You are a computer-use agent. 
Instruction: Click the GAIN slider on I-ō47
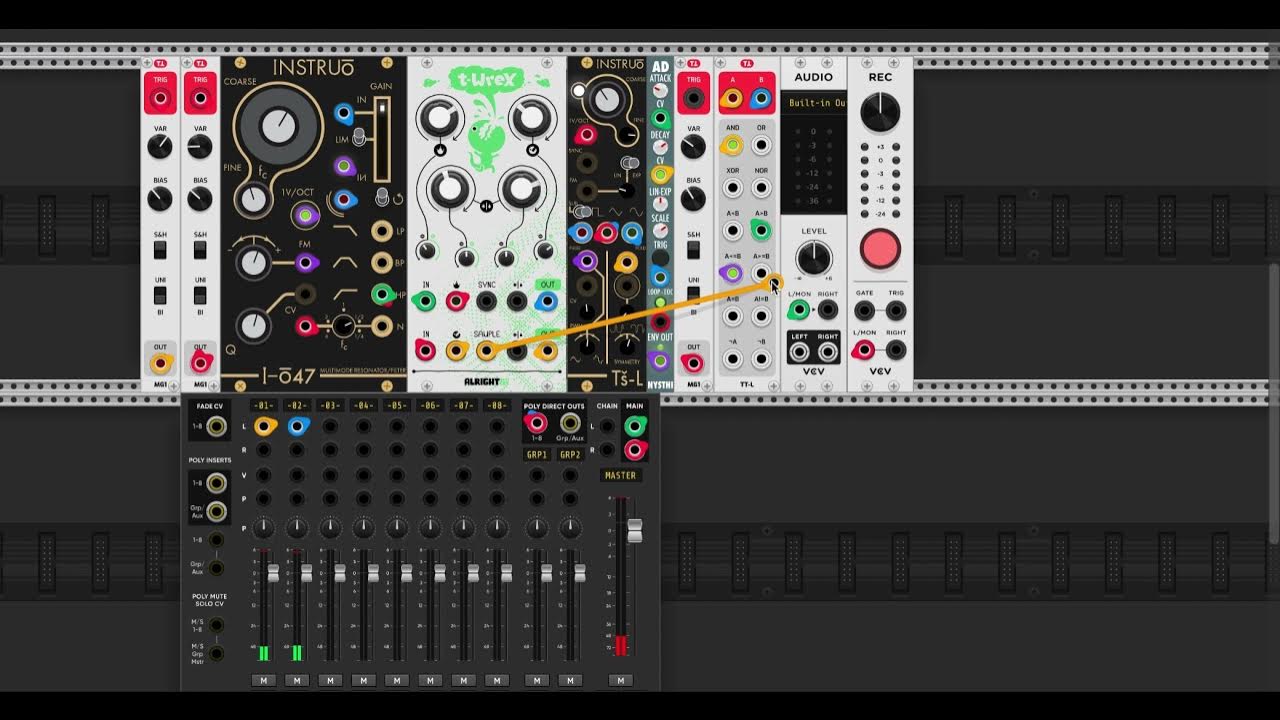(381, 140)
